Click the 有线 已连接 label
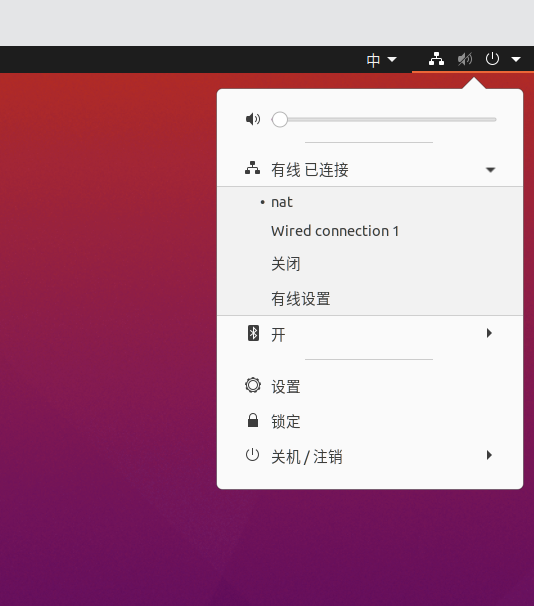The height and width of the screenshot is (606, 534). coord(310,170)
